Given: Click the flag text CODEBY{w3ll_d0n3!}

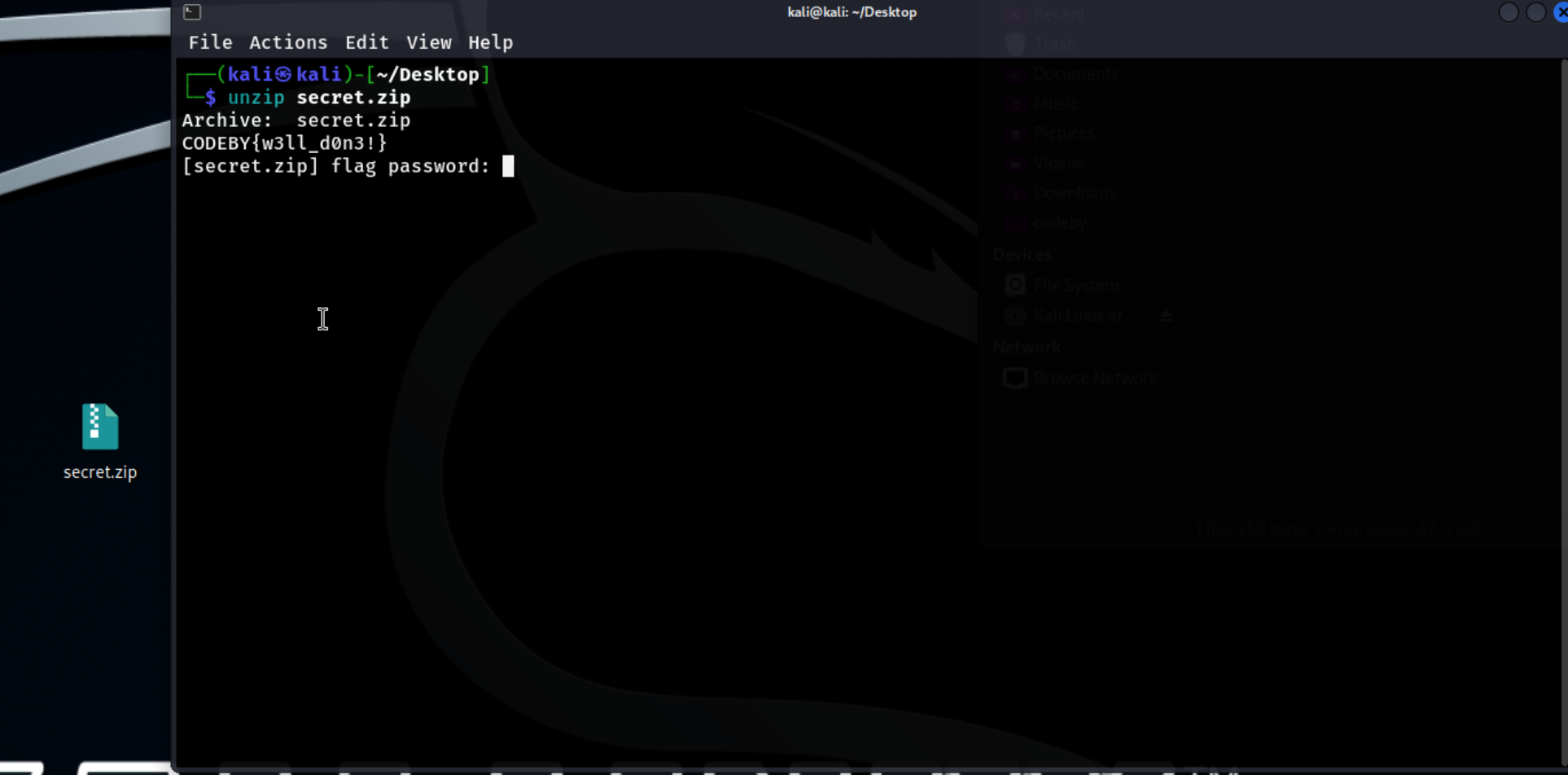Looking at the screenshot, I should tap(284, 143).
